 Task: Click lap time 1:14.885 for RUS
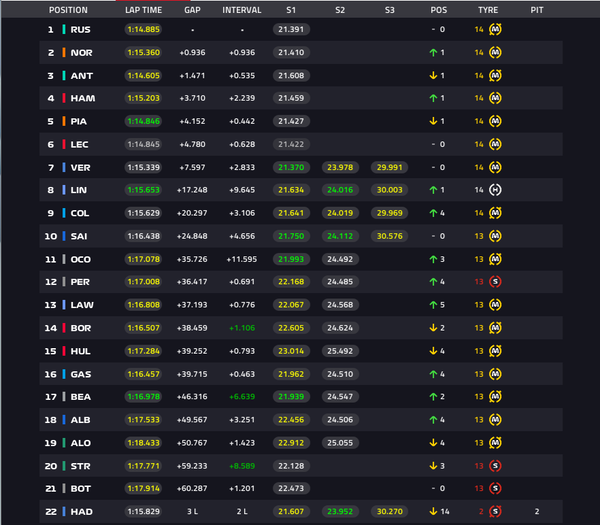pos(143,29)
